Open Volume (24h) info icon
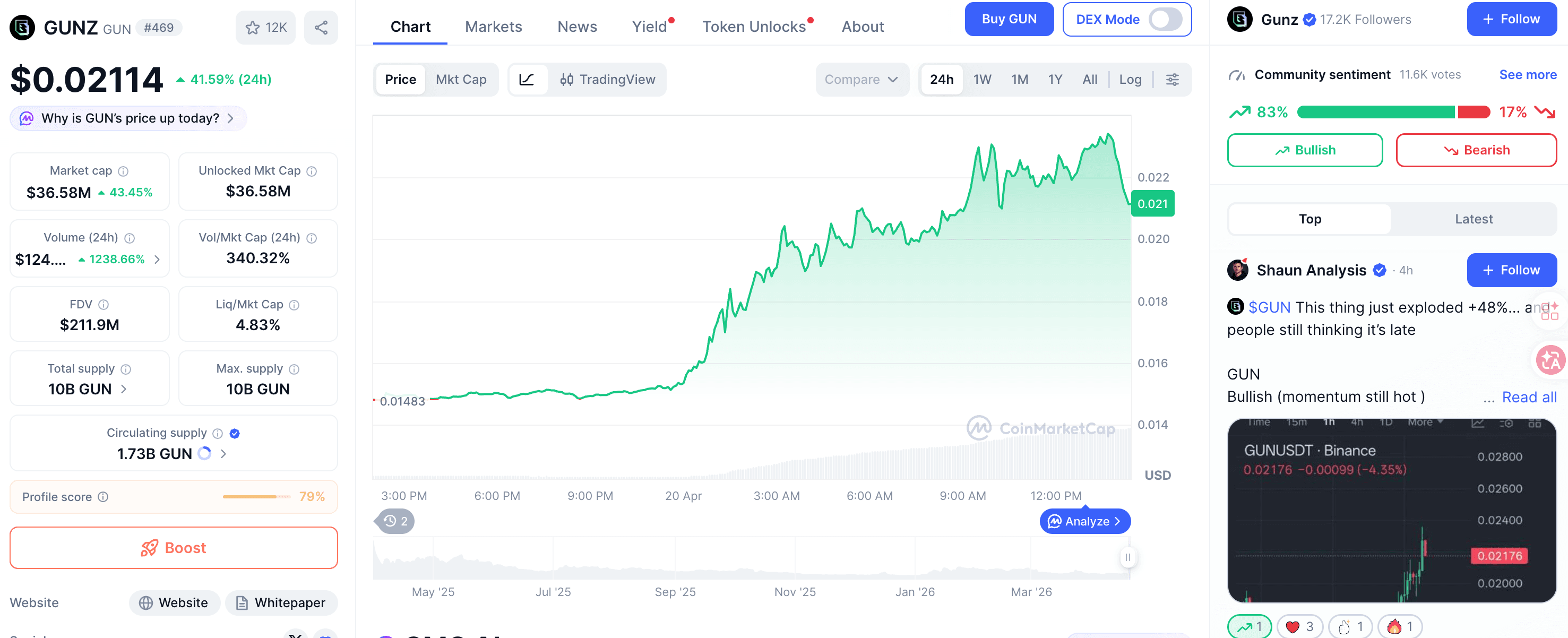Screen dimensions: 1568x638 point(130,238)
